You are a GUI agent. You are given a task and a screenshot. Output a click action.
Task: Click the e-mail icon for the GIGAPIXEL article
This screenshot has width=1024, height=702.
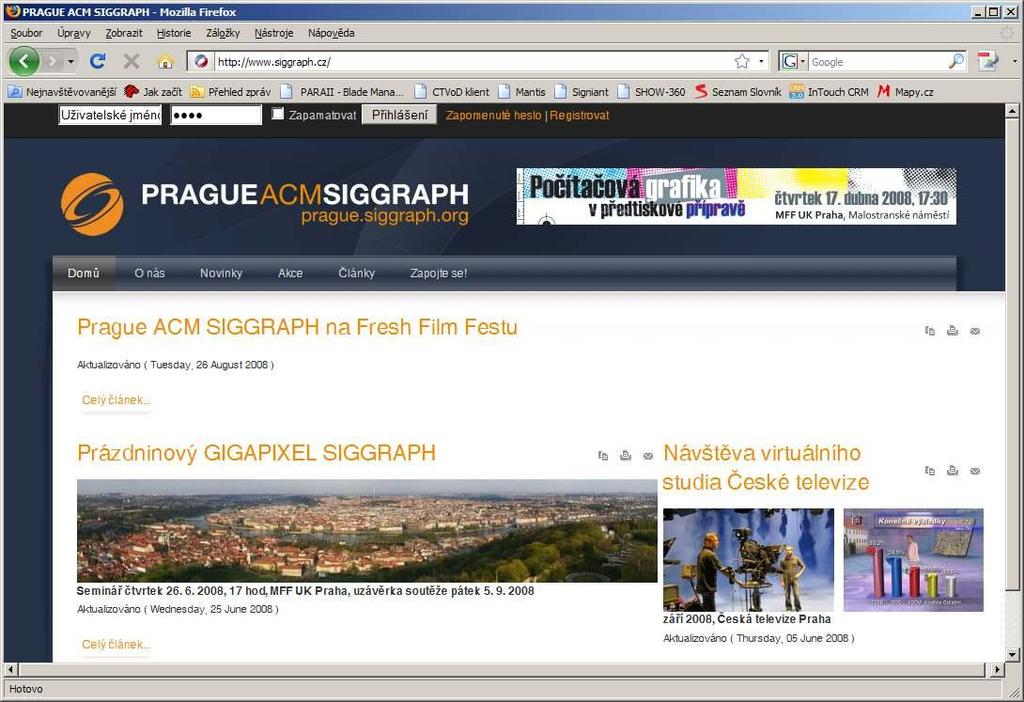pyautogui.click(x=648, y=456)
